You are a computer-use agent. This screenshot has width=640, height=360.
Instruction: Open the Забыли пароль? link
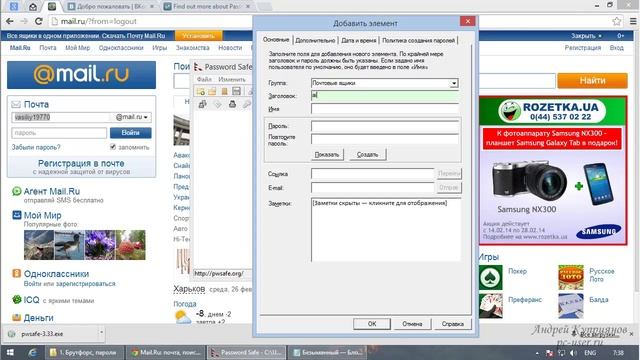36,147
